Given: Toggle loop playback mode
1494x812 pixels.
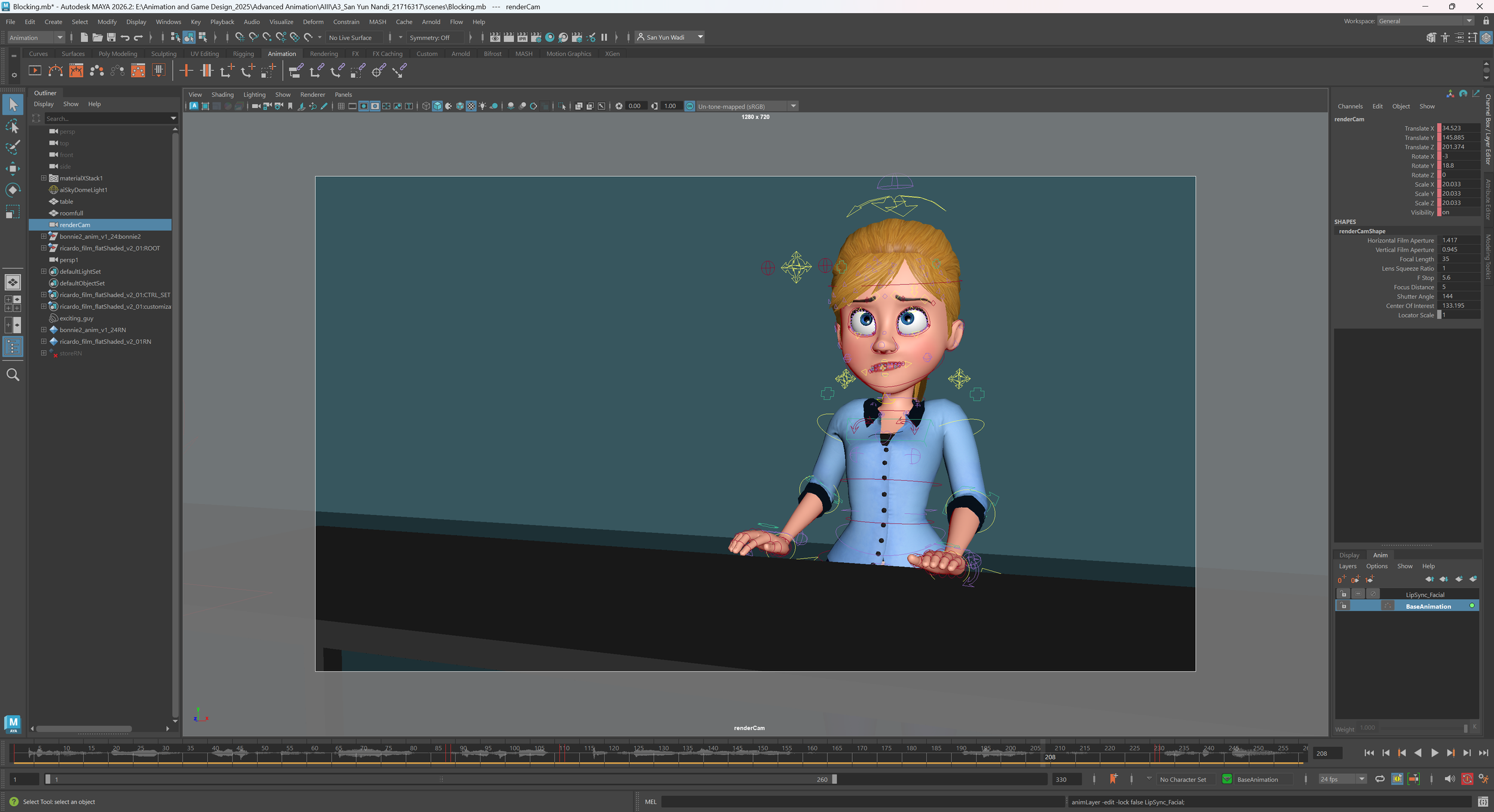Looking at the screenshot, I should (1380, 779).
